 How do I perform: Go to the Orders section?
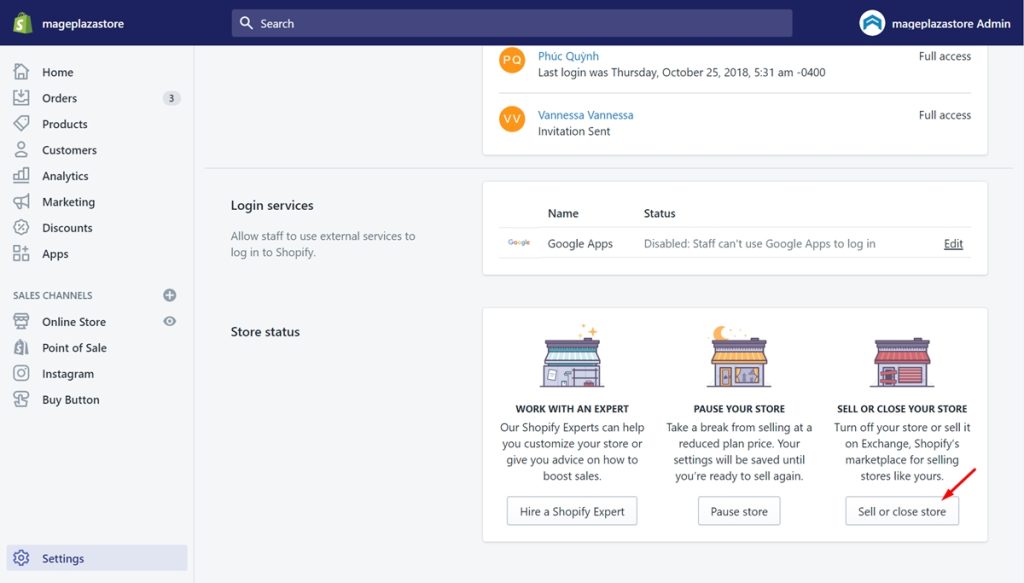click(59, 98)
